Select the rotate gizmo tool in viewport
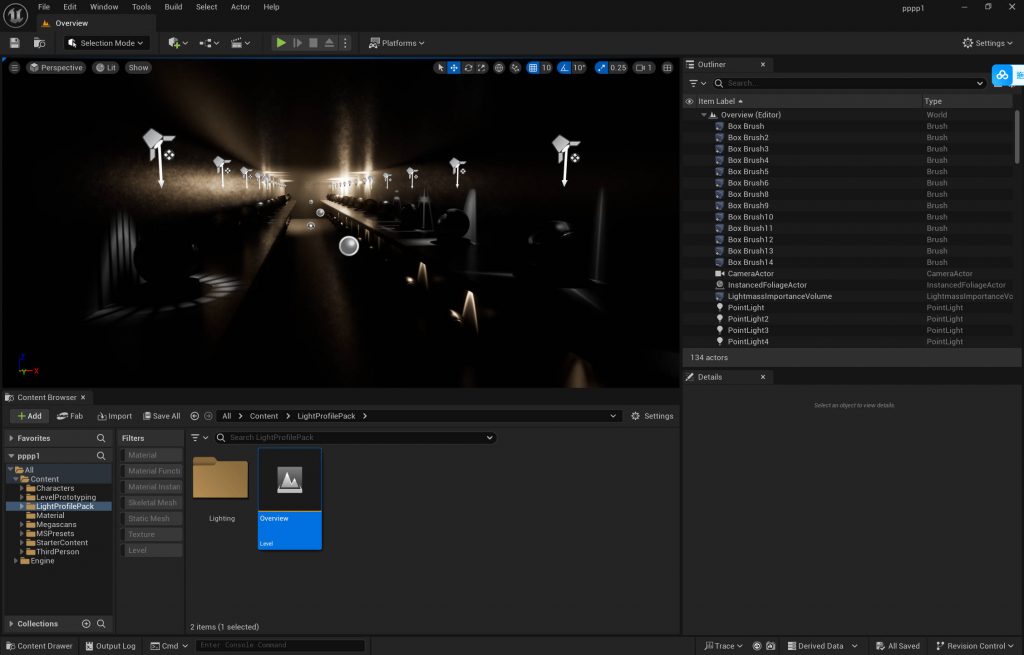The height and width of the screenshot is (655, 1024). [x=468, y=68]
